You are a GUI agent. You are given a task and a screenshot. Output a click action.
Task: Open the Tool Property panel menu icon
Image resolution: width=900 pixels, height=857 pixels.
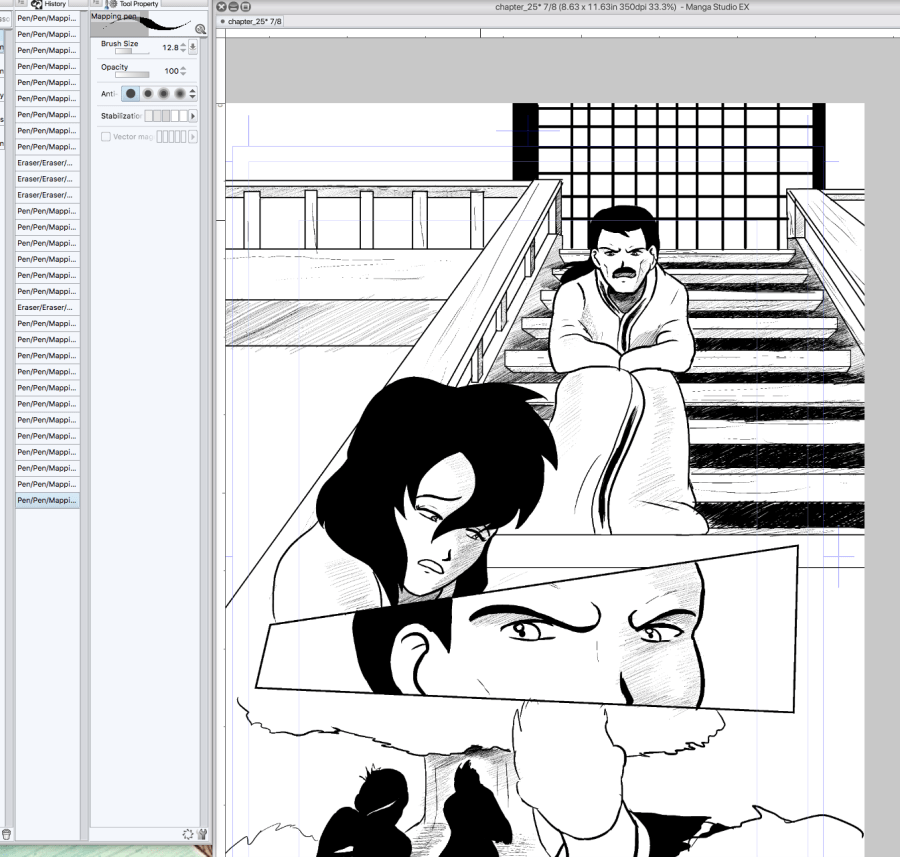pos(95,4)
